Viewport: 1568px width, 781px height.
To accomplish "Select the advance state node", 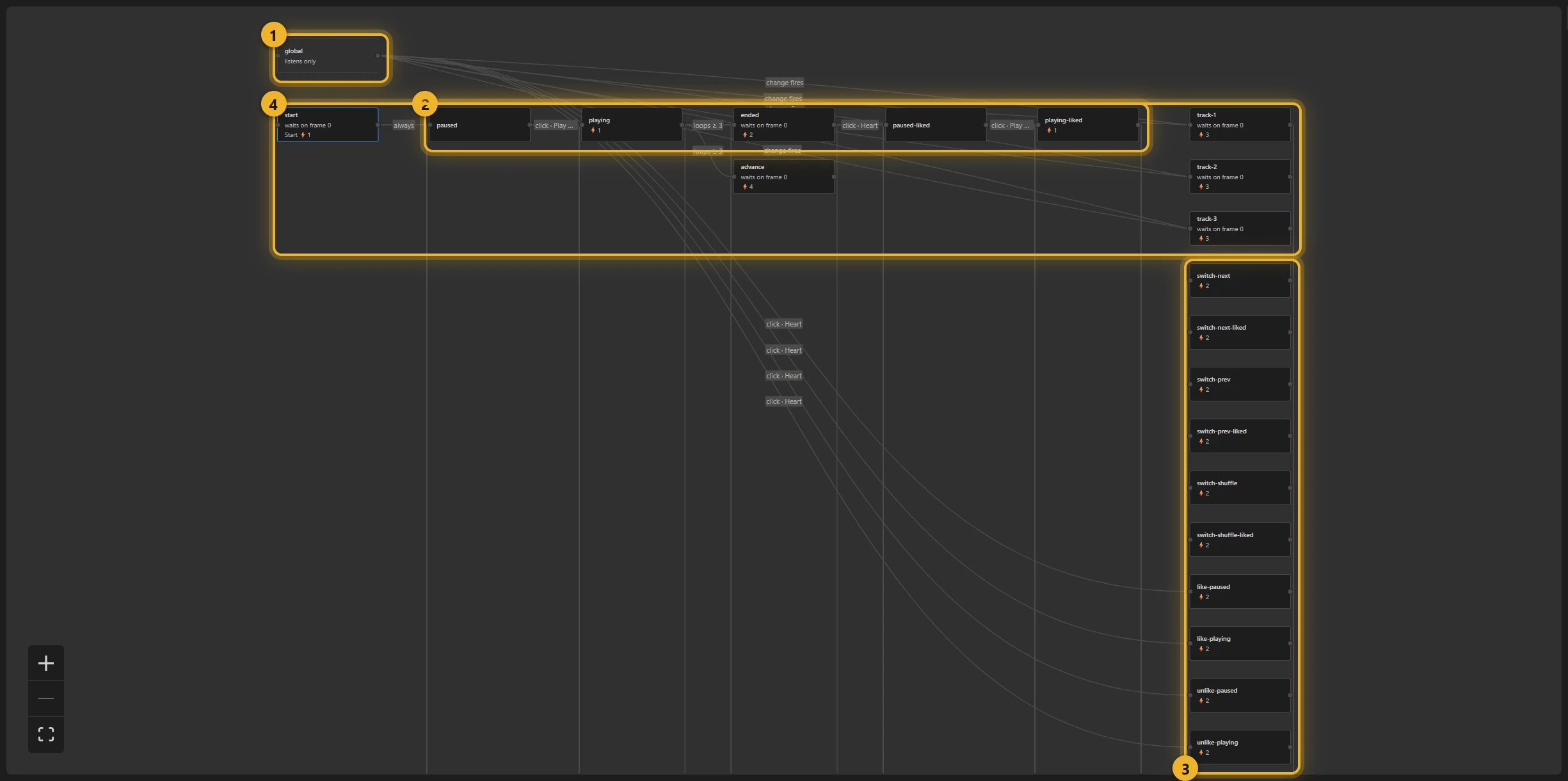I will [x=784, y=177].
